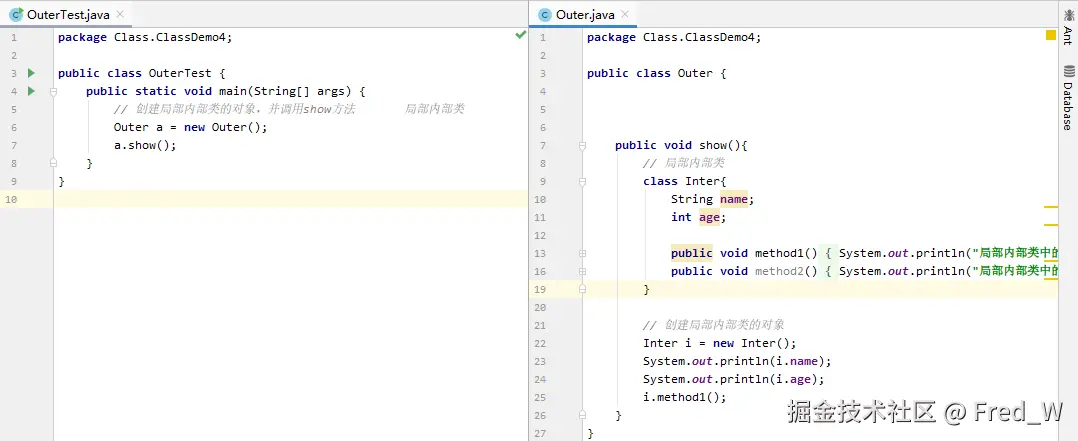Click 'public void show(){' in Outer.java
Screen dimensions: 1078x441
[681, 145]
